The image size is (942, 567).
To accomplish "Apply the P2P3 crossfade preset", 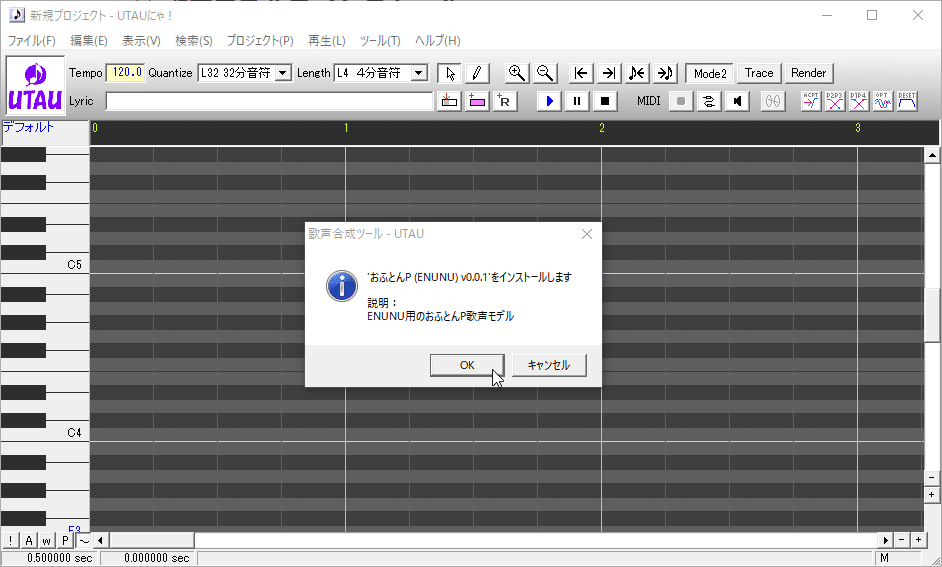I will (x=834, y=101).
